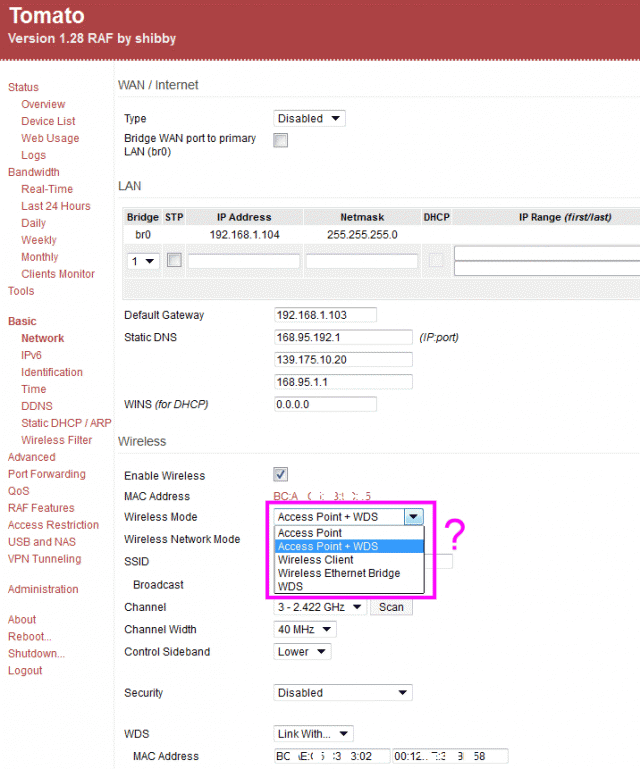Open the Clients Monitor page
Image resolution: width=640 pixels, height=770 pixels.
[58, 274]
